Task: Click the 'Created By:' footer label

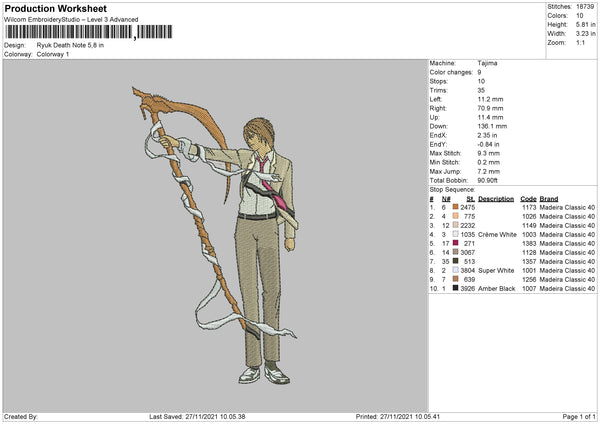Action: click(21, 417)
